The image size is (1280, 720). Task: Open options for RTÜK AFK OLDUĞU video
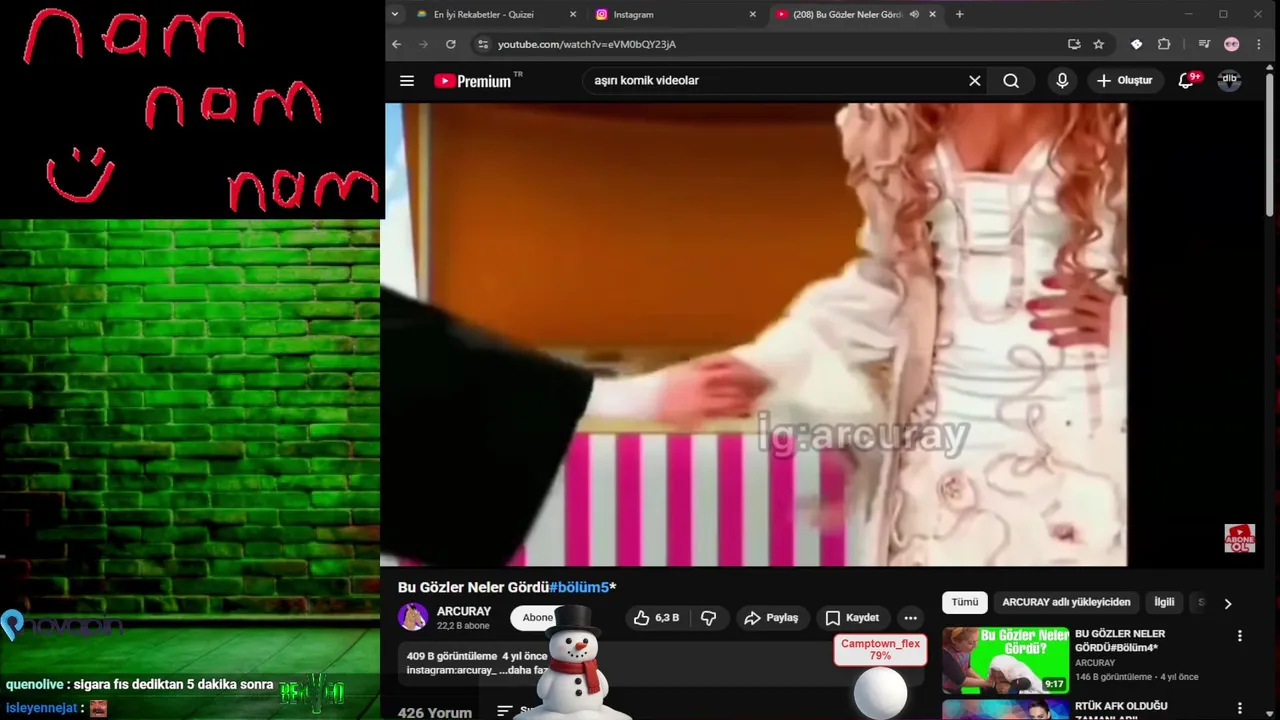(1240, 707)
